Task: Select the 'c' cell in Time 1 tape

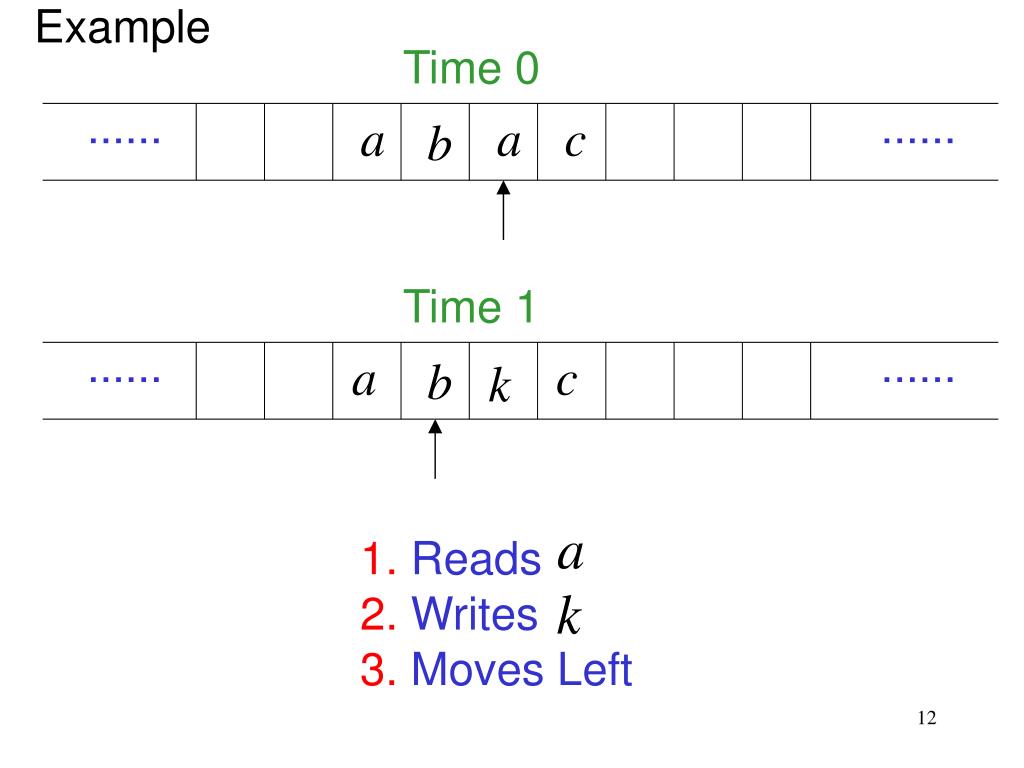Action: click(x=571, y=381)
